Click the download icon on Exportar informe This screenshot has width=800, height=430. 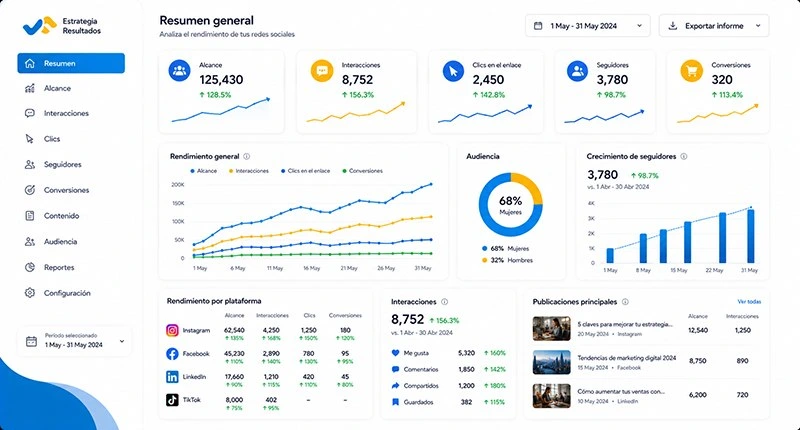click(673, 26)
